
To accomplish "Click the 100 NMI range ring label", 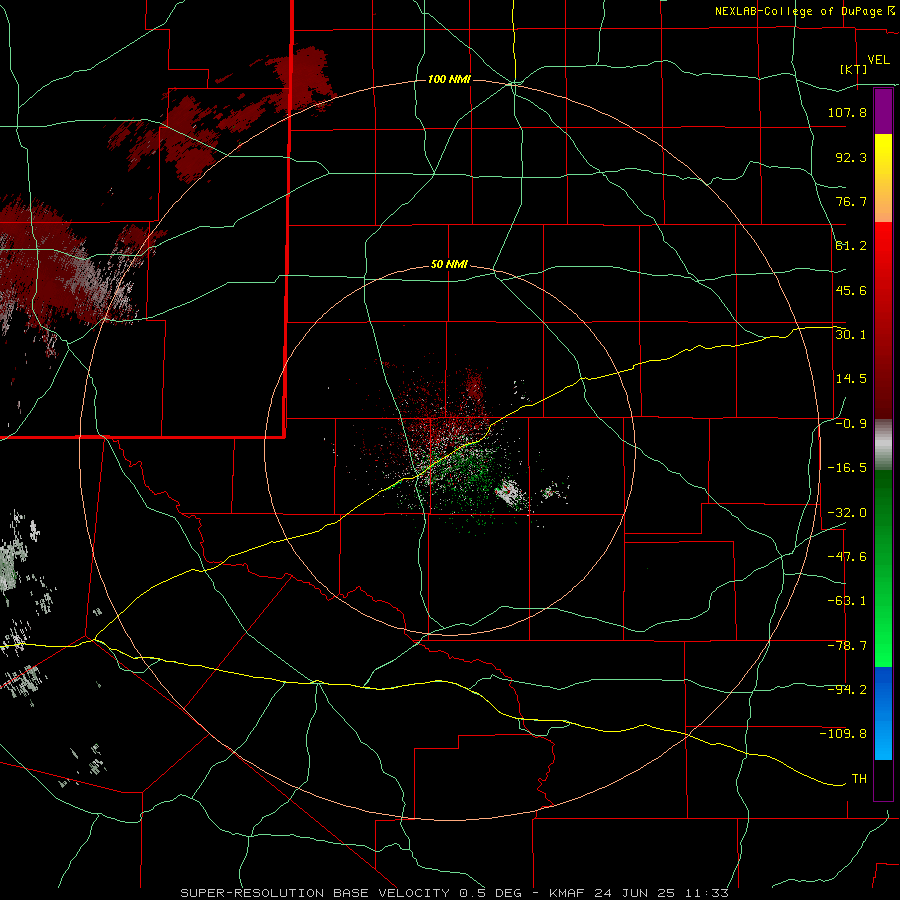I will (449, 79).
